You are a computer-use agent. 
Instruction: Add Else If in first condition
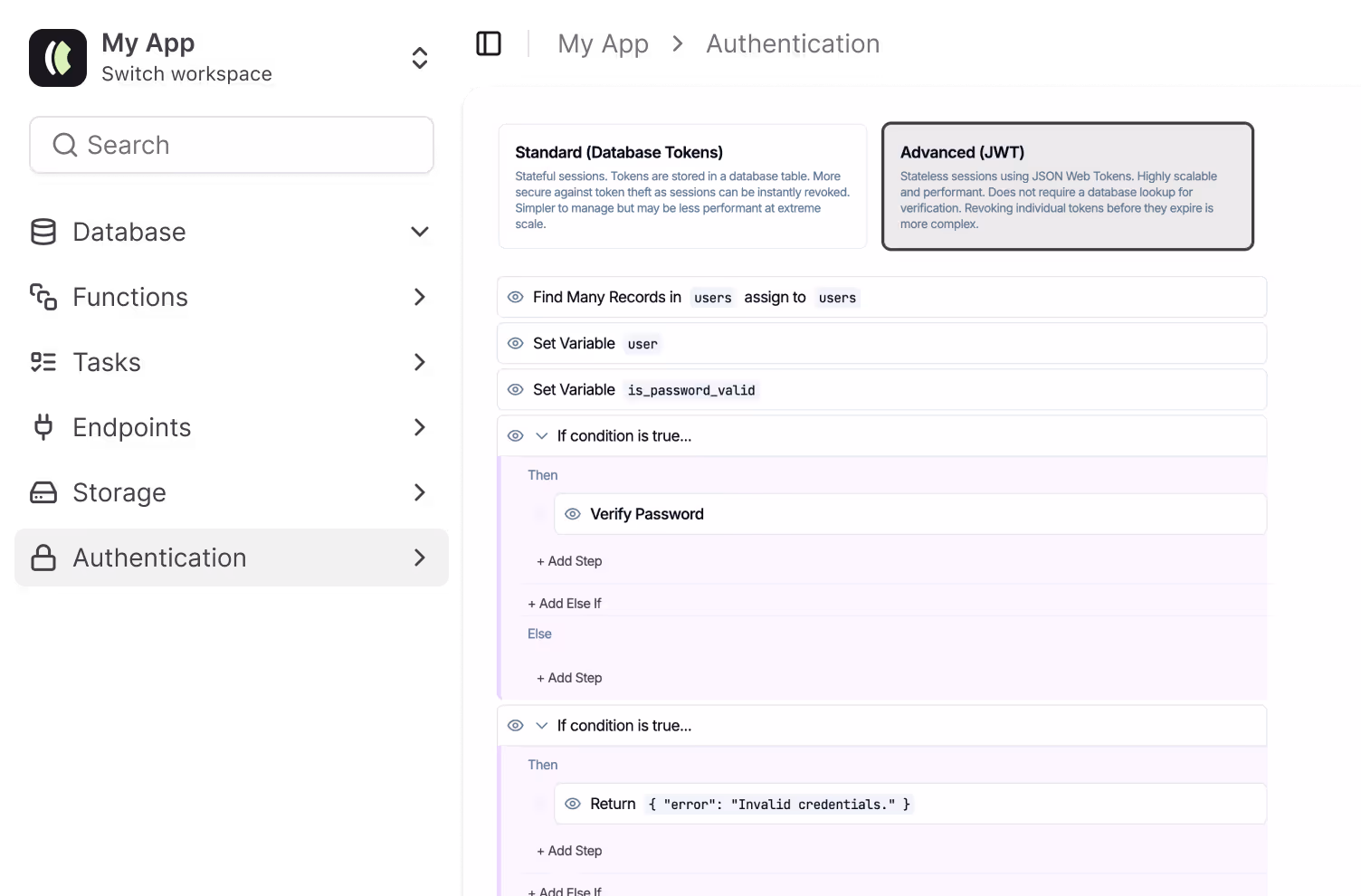click(565, 604)
